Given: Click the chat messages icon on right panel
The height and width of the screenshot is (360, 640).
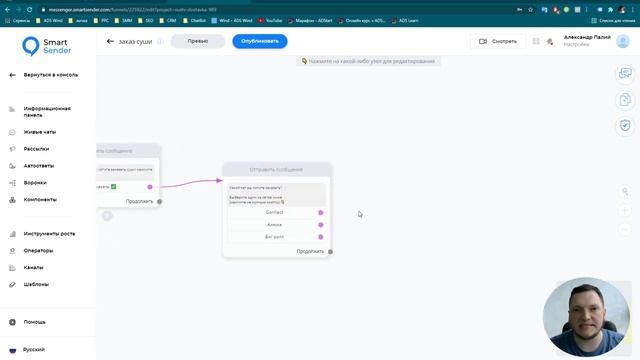Looking at the screenshot, I should (x=625, y=74).
